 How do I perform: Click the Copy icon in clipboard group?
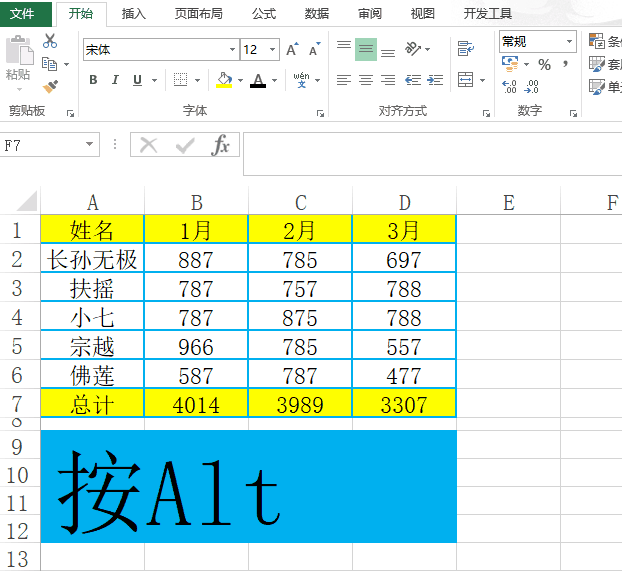coord(50,64)
